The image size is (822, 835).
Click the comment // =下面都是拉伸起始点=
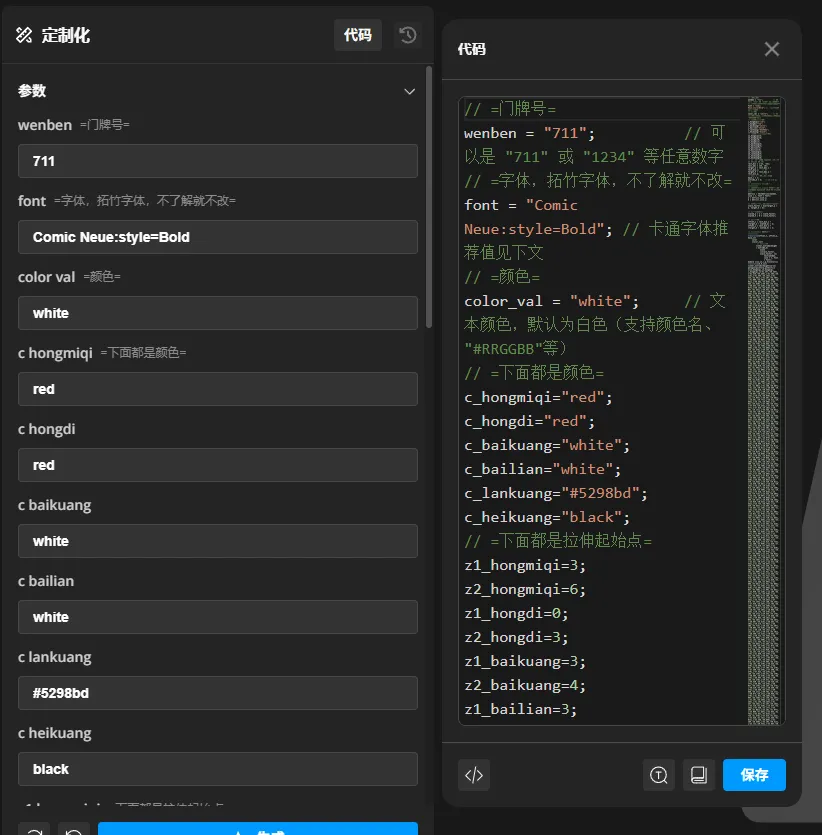click(x=558, y=541)
